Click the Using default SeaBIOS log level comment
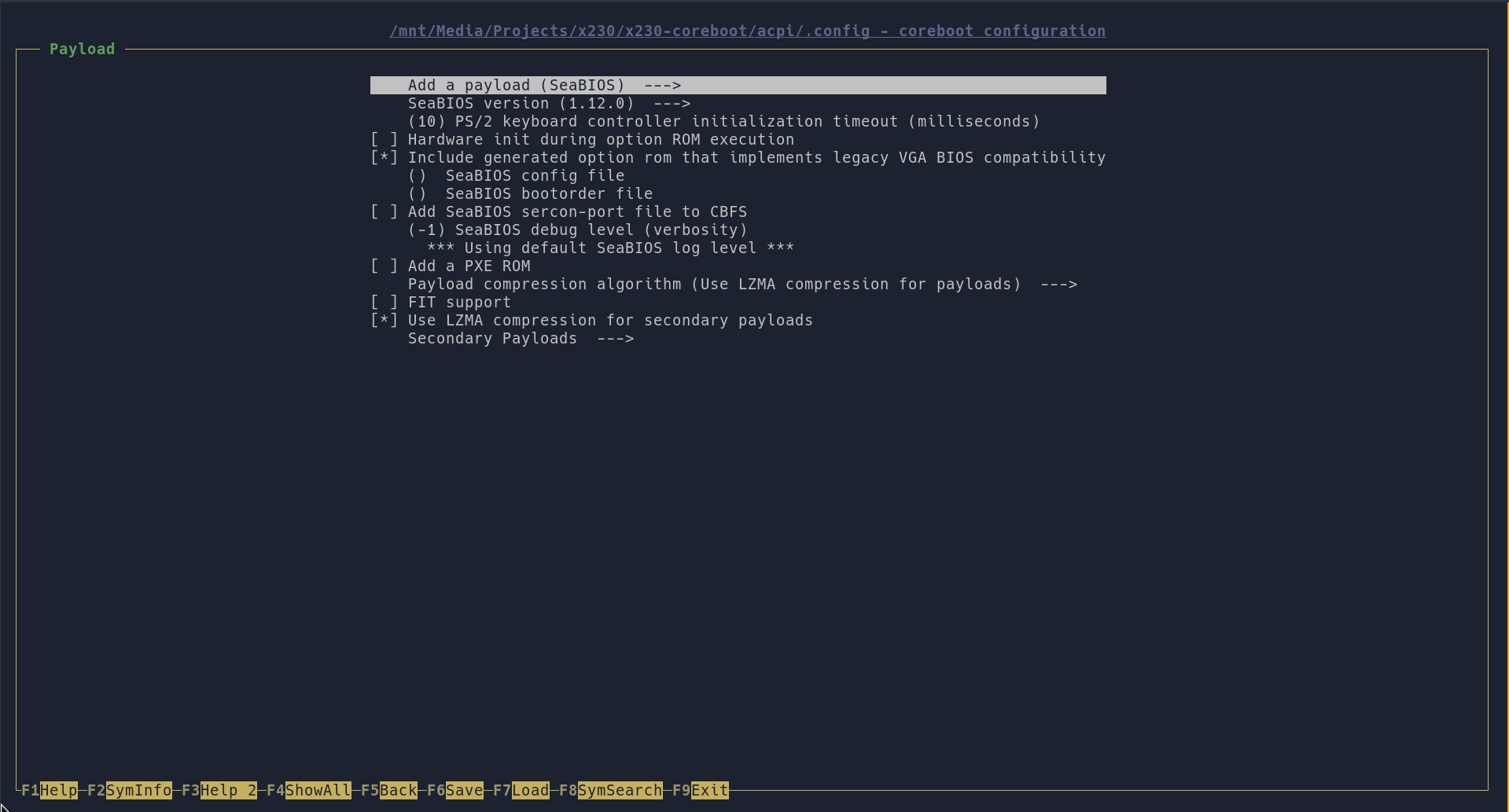Image resolution: width=1509 pixels, height=812 pixels. pyautogui.click(x=610, y=248)
